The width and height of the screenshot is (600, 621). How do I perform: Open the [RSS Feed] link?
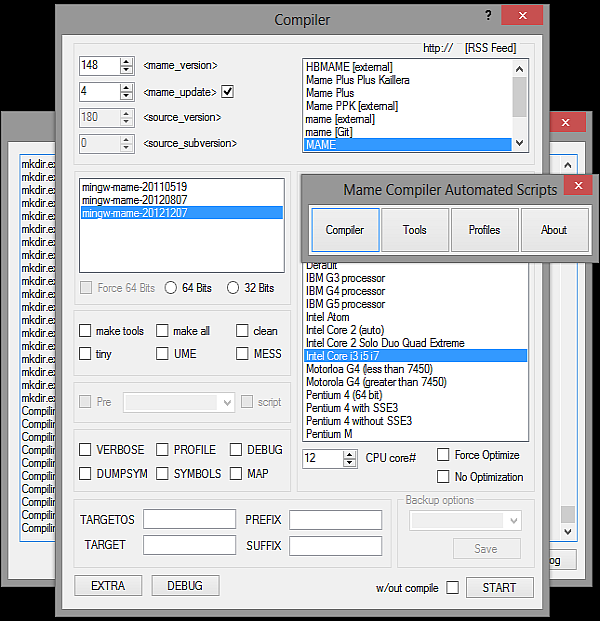pyautogui.click(x=490, y=48)
